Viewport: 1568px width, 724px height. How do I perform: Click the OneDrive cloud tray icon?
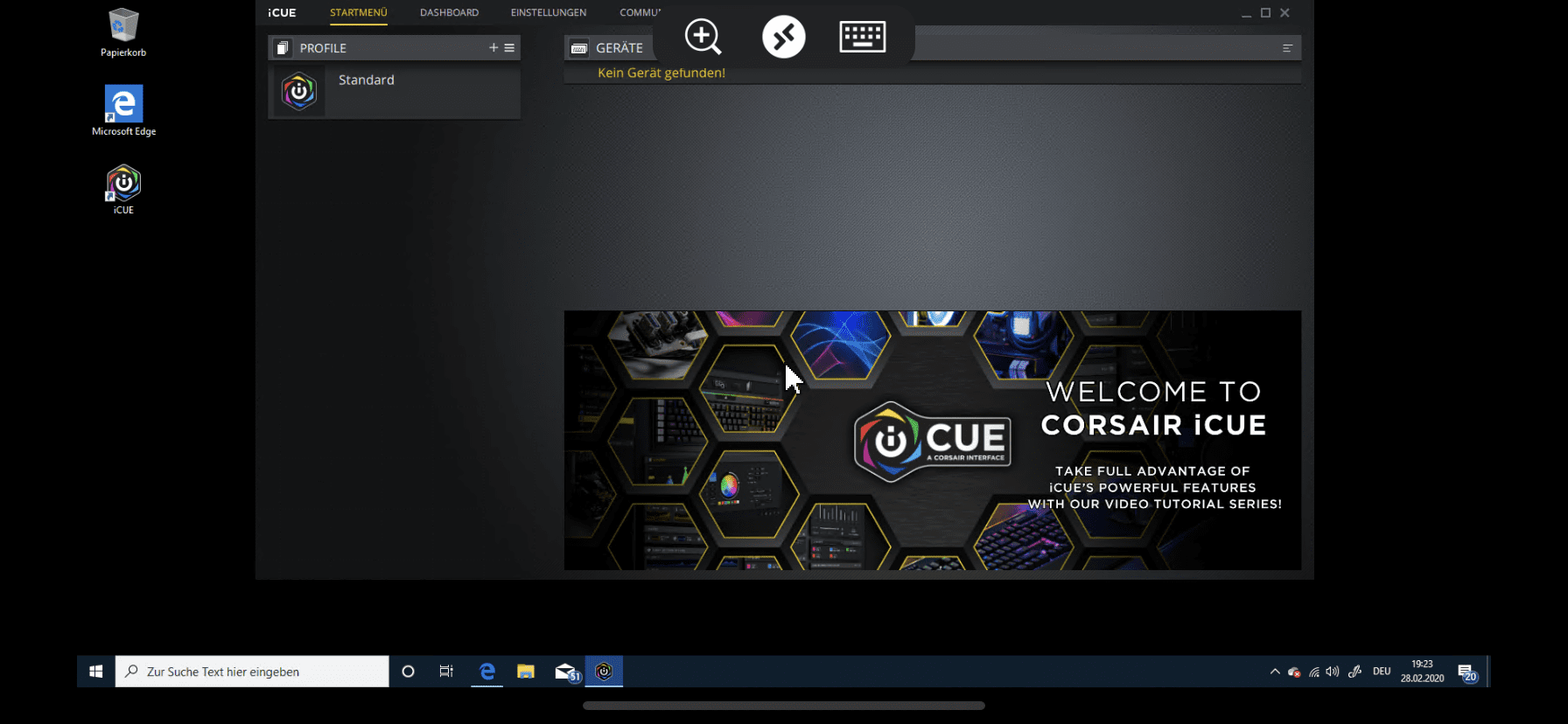tap(1294, 672)
